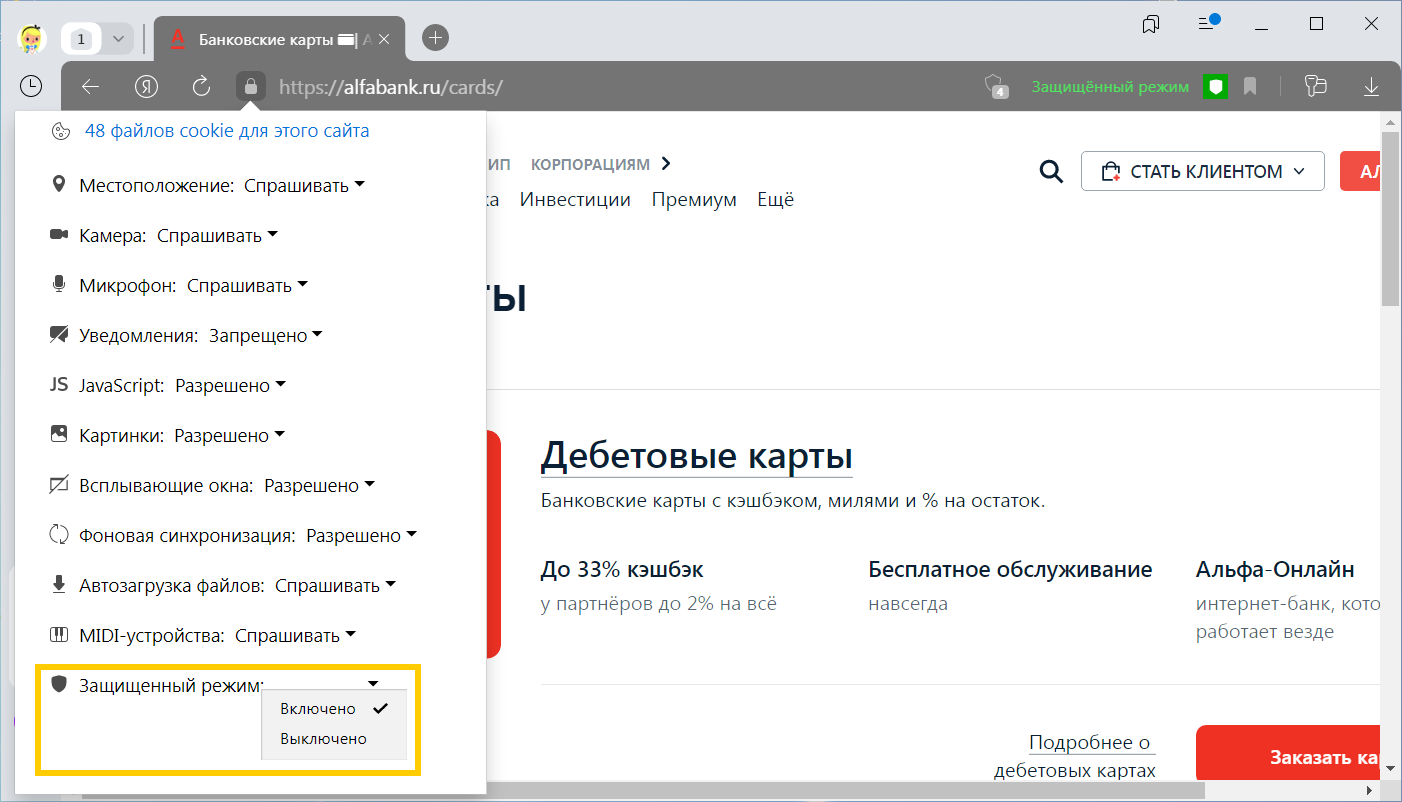
Task: Select Включено option
Action: (x=334, y=708)
